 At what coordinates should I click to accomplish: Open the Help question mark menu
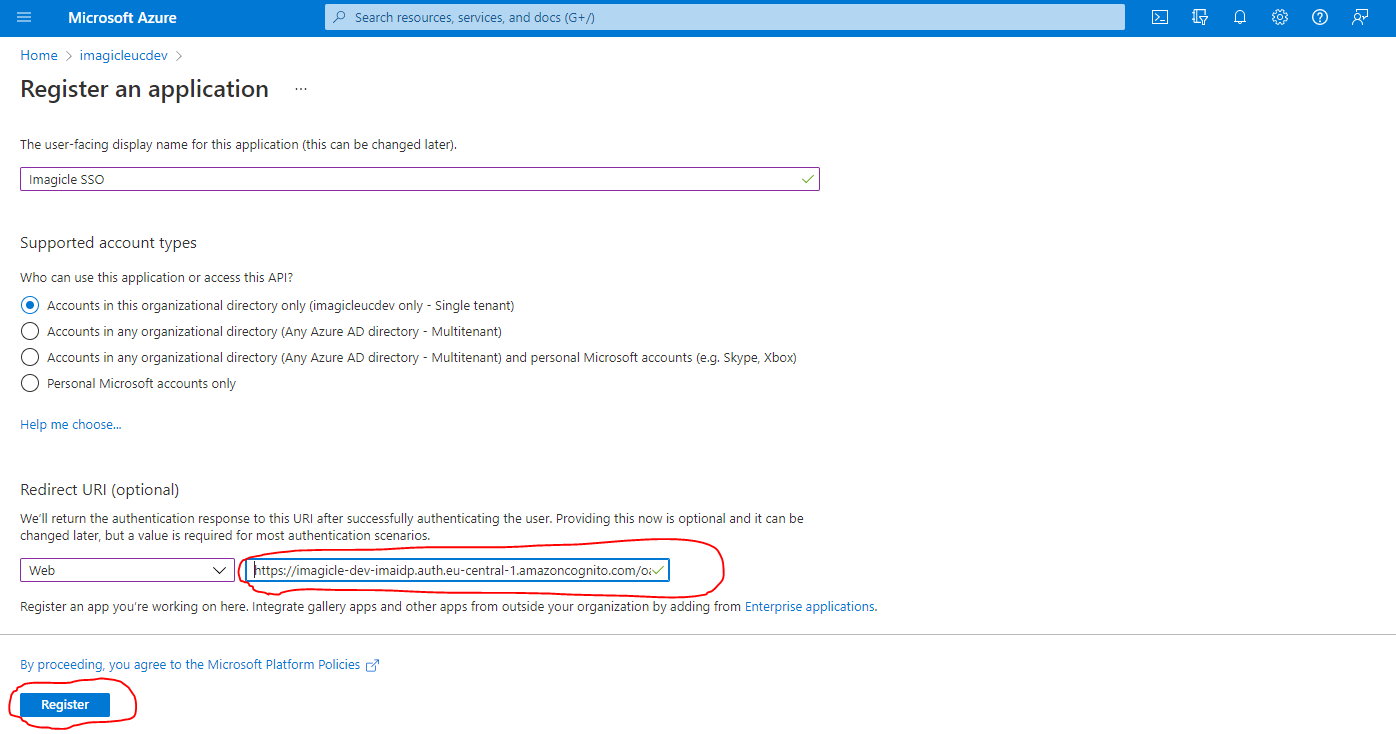click(x=1320, y=18)
